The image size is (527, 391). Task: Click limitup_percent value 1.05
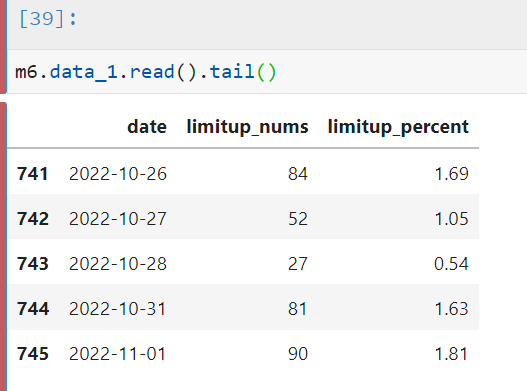(451, 219)
